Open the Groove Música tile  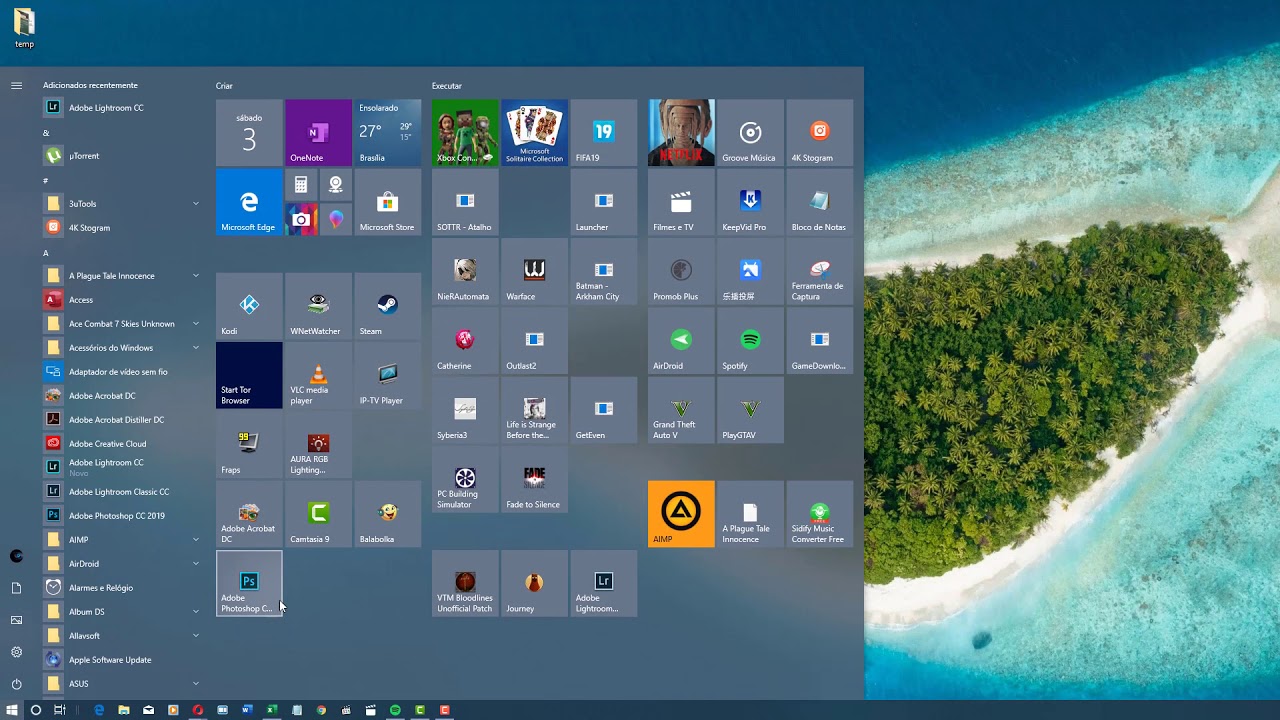click(750, 132)
